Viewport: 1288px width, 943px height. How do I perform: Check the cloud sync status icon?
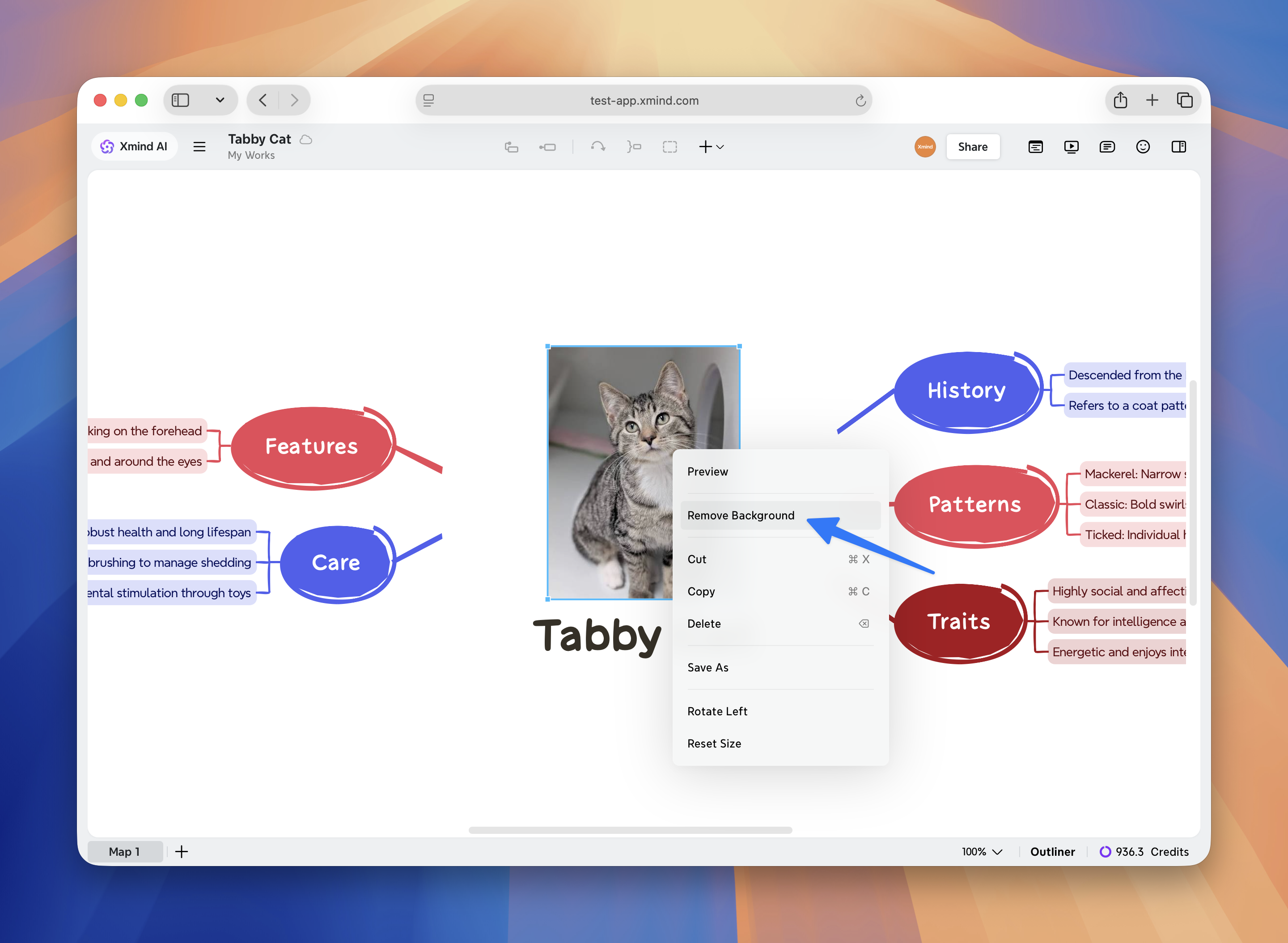point(306,139)
